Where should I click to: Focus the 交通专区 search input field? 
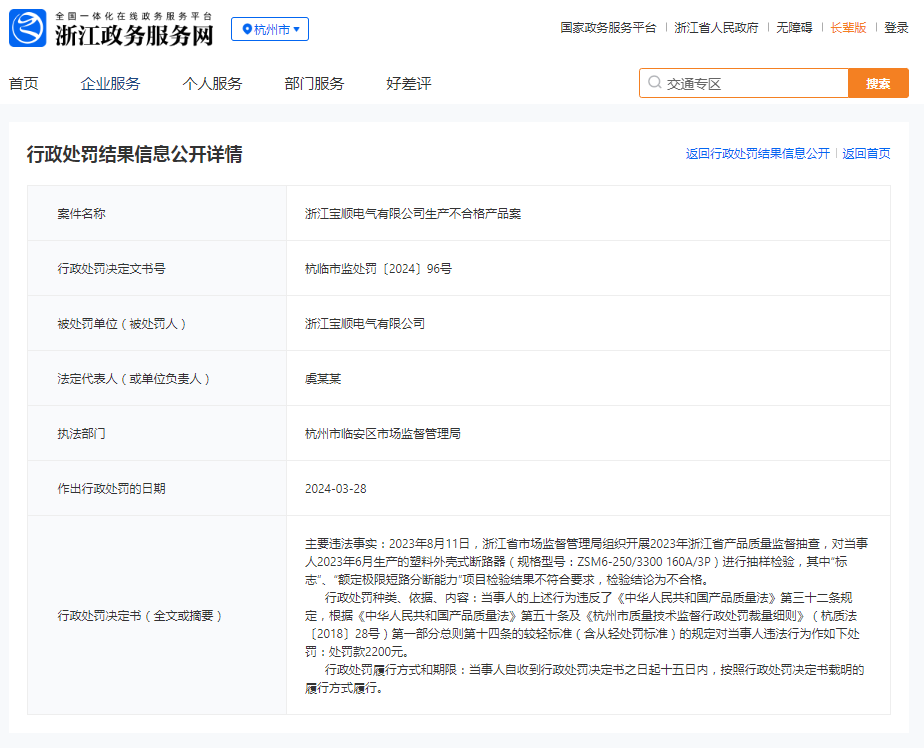744,83
